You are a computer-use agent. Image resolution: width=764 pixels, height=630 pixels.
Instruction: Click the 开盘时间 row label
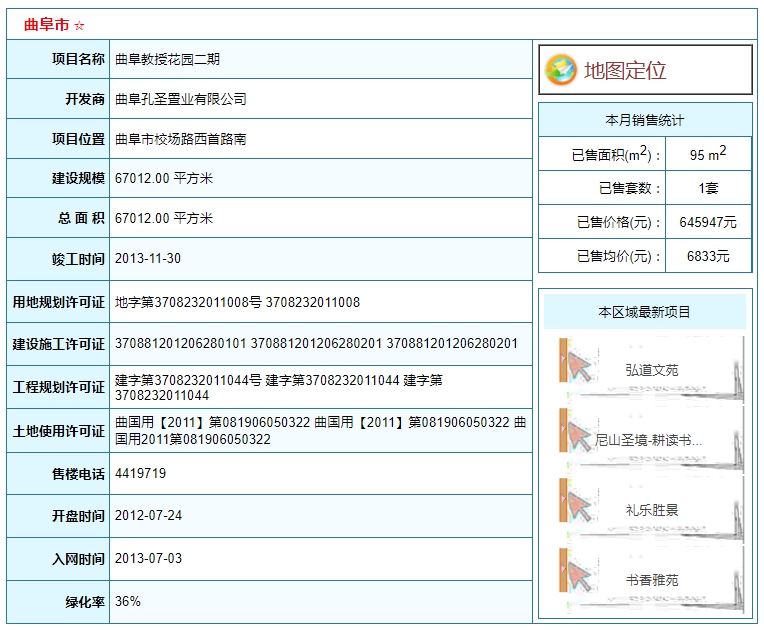(78, 516)
